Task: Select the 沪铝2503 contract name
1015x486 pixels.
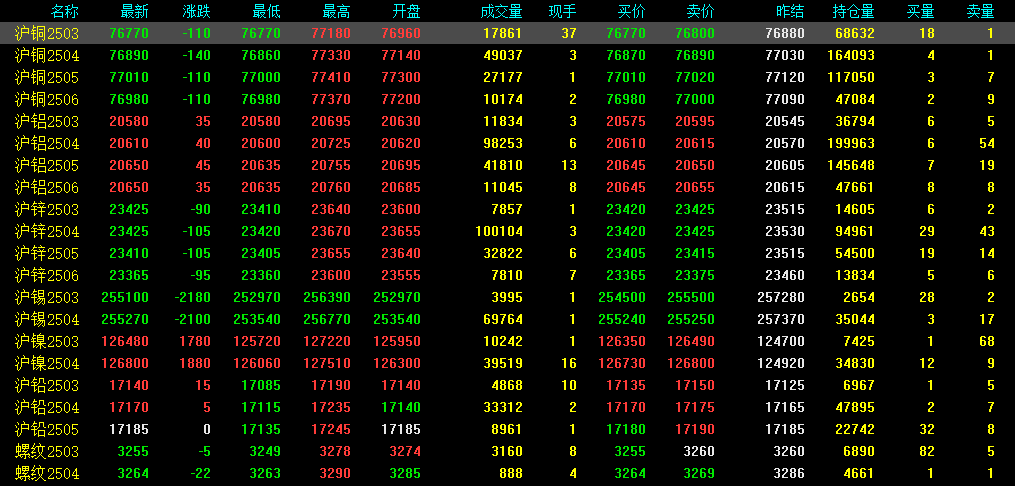Action: (x=47, y=122)
